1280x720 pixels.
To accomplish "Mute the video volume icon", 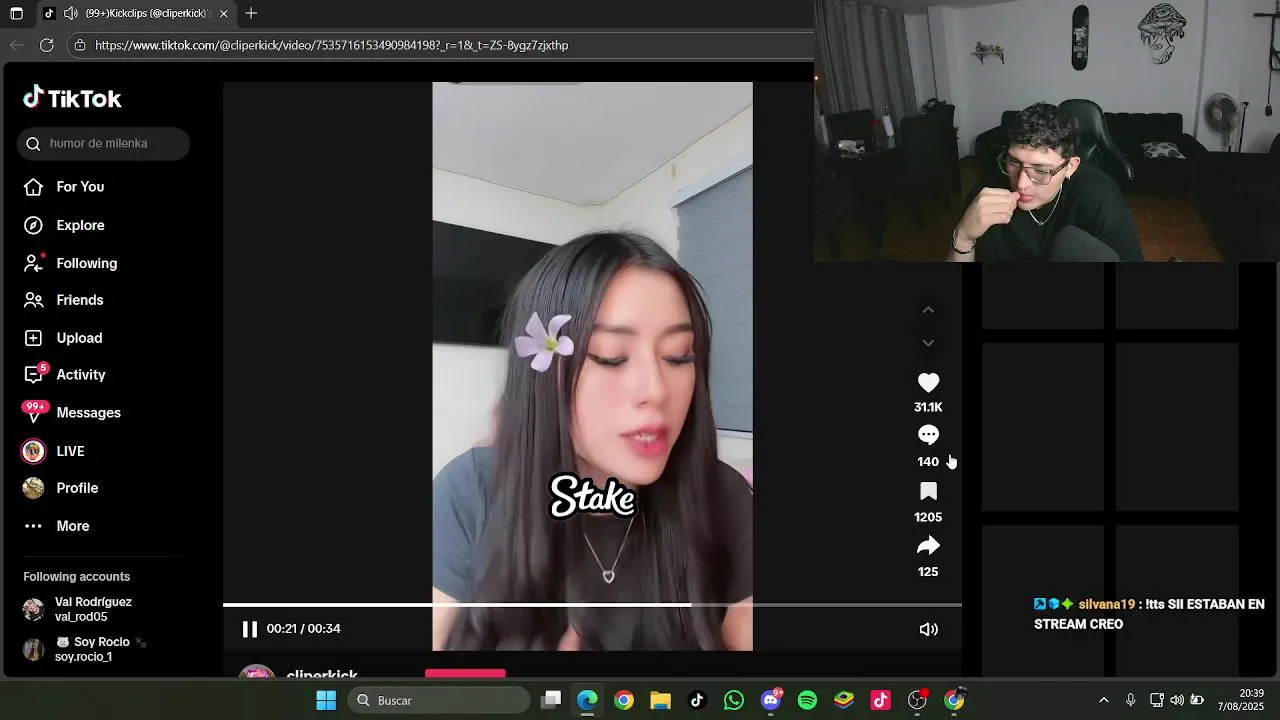I will tap(928, 629).
